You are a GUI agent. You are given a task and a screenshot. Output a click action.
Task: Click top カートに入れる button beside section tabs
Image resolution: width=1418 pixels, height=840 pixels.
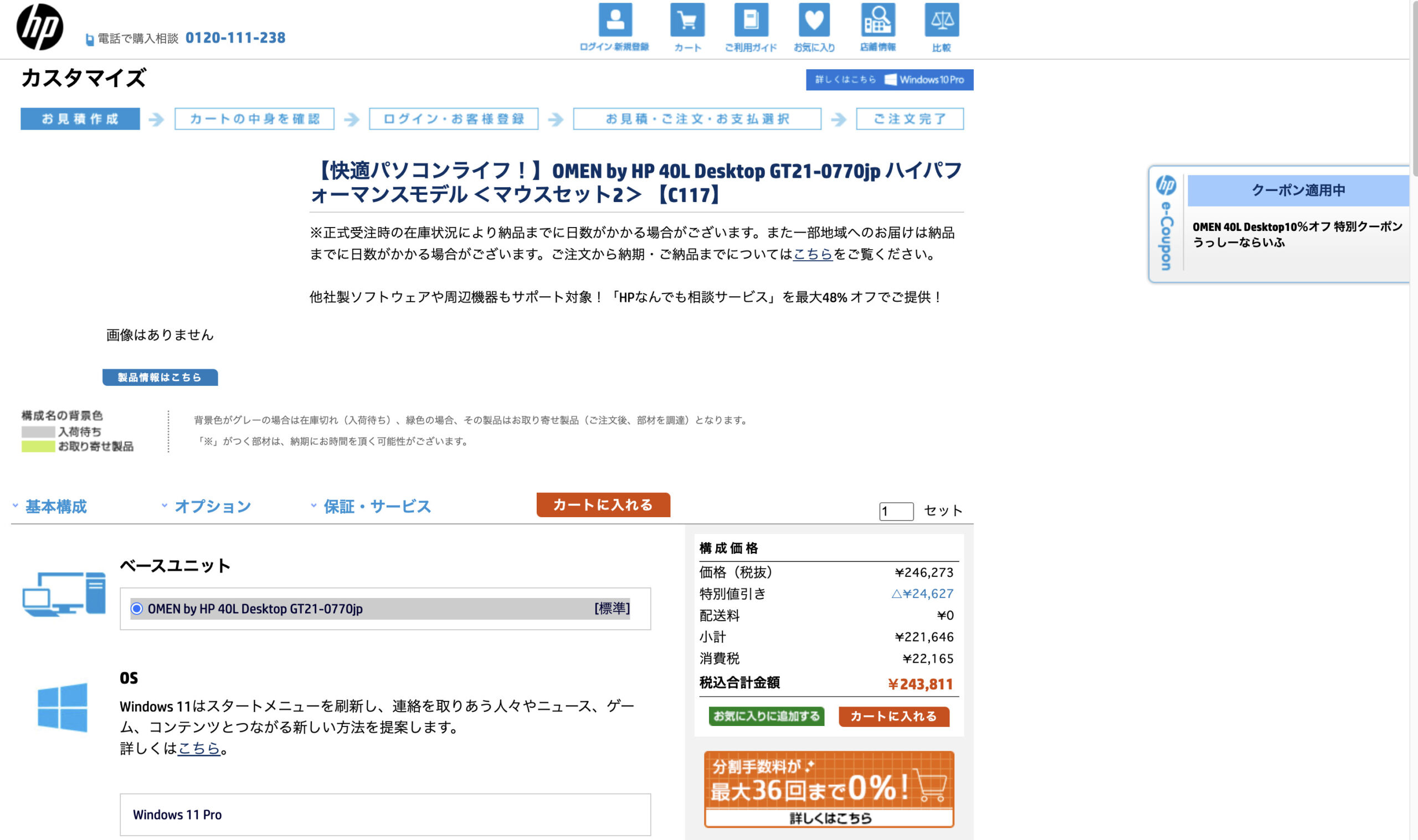pyautogui.click(x=603, y=504)
